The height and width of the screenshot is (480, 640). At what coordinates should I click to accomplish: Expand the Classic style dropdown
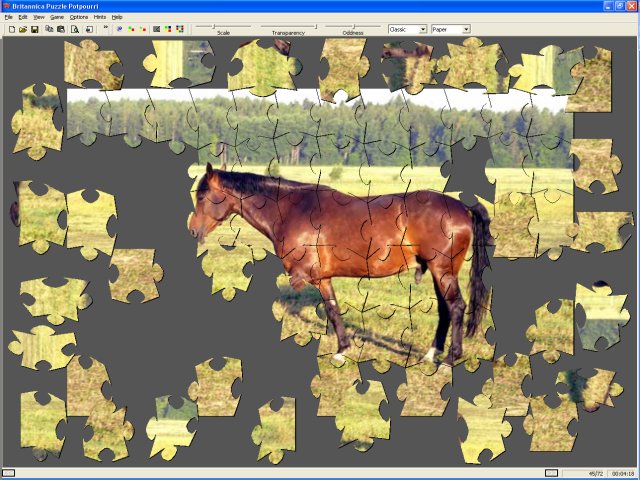click(422, 29)
